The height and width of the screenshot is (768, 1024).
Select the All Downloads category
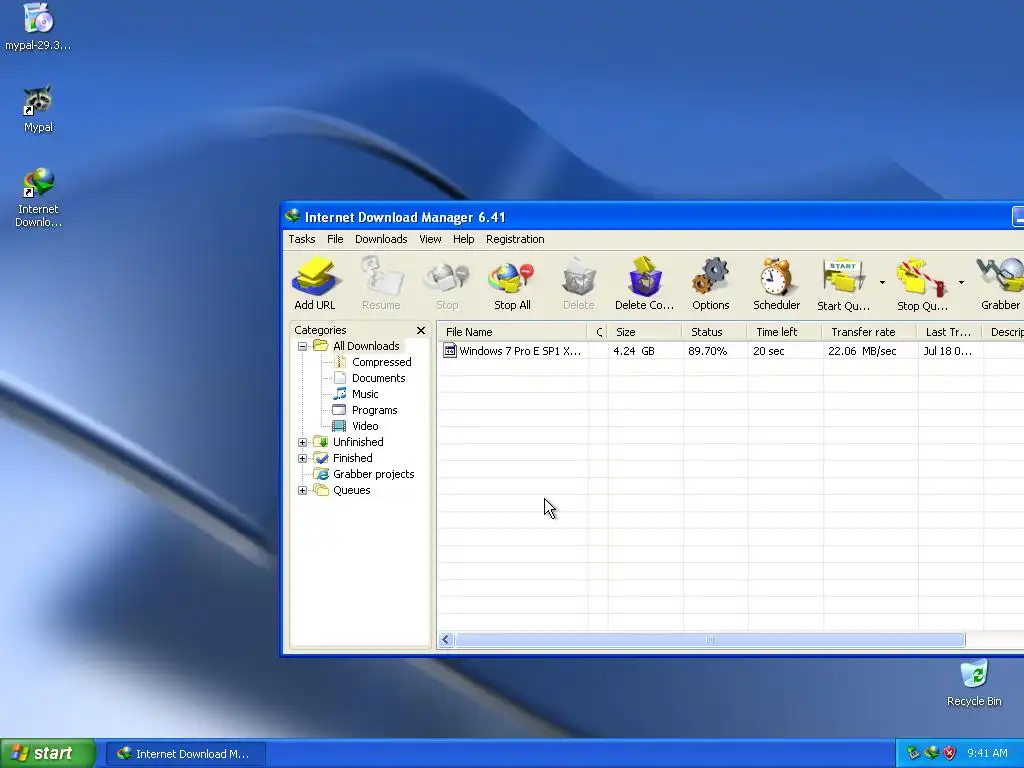coord(366,346)
